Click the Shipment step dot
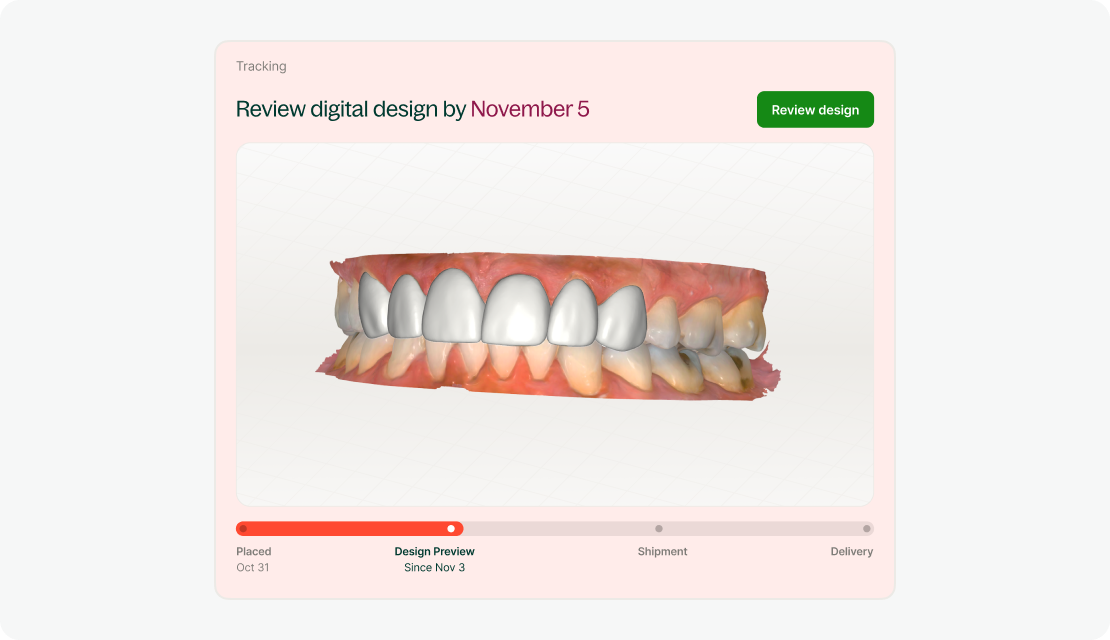Viewport: 1110px width, 640px height. (x=658, y=529)
